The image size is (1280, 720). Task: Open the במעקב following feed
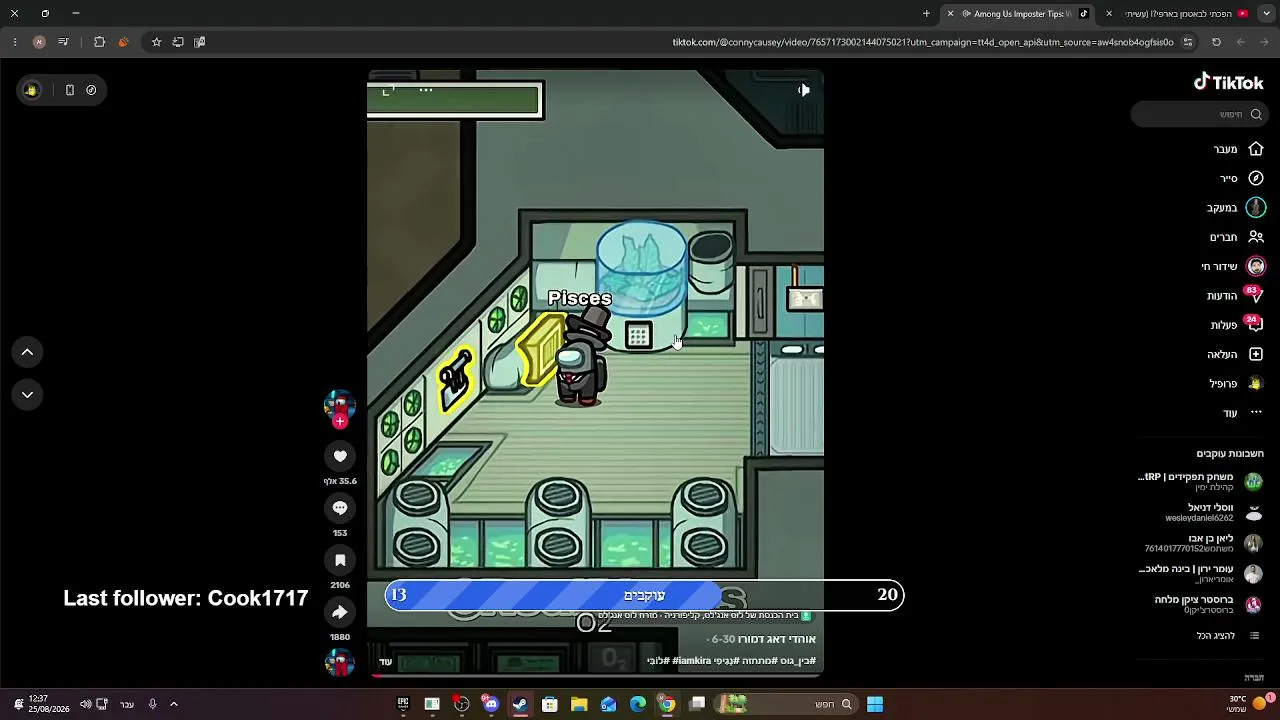[x=1236, y=208]
